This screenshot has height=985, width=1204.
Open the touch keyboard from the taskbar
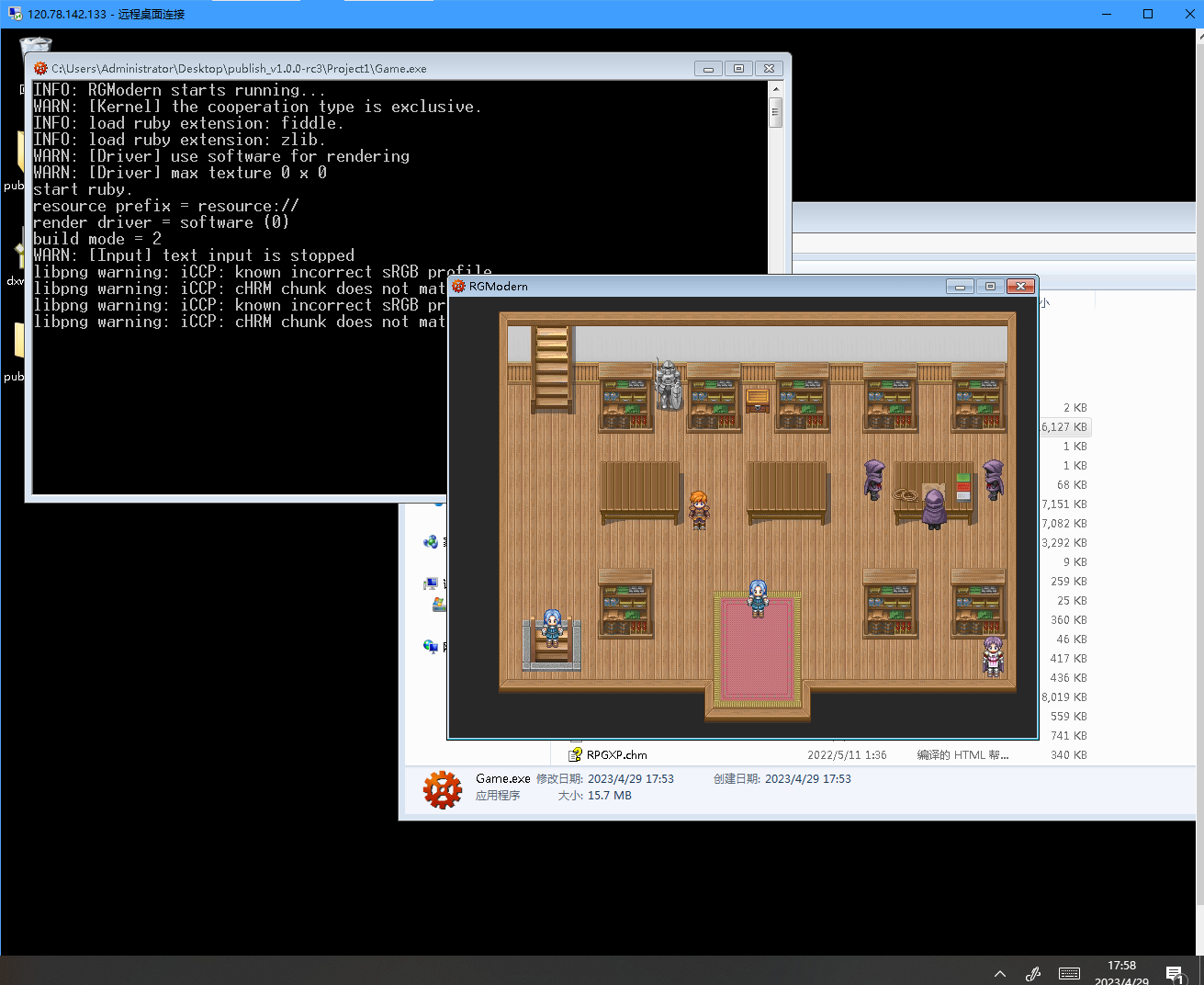pyautogui.click(x=1069, y=974)
